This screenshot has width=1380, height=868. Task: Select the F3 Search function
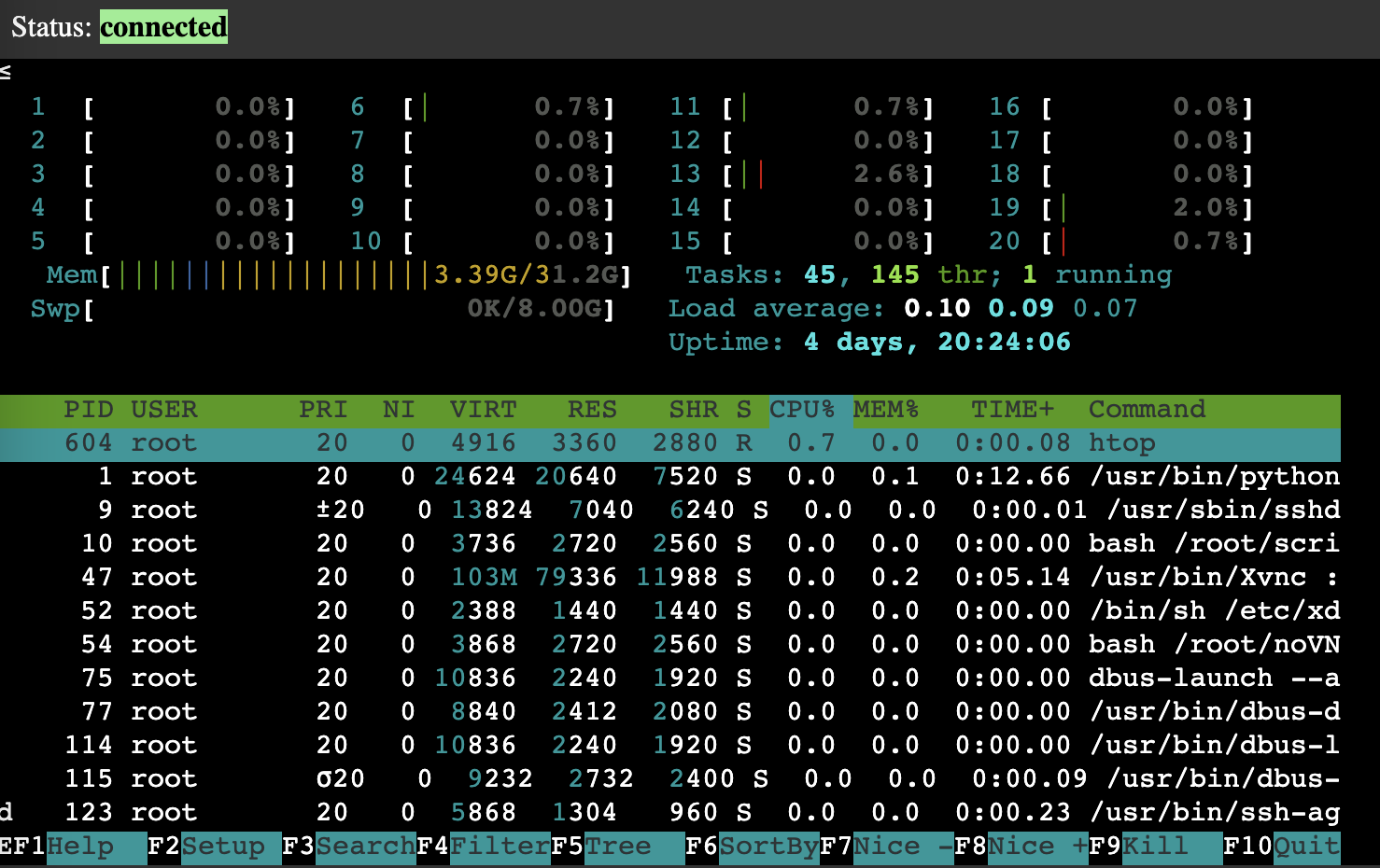[x=349, y=847]
